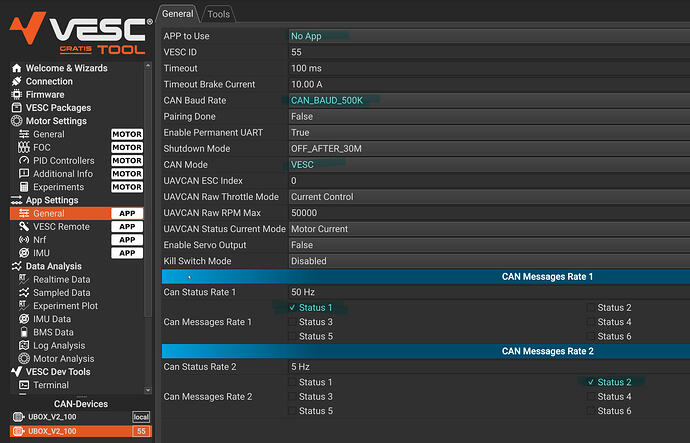Click the APP badge next to VESC Remote
Screen dimensions: 690x443
[127, 227]
